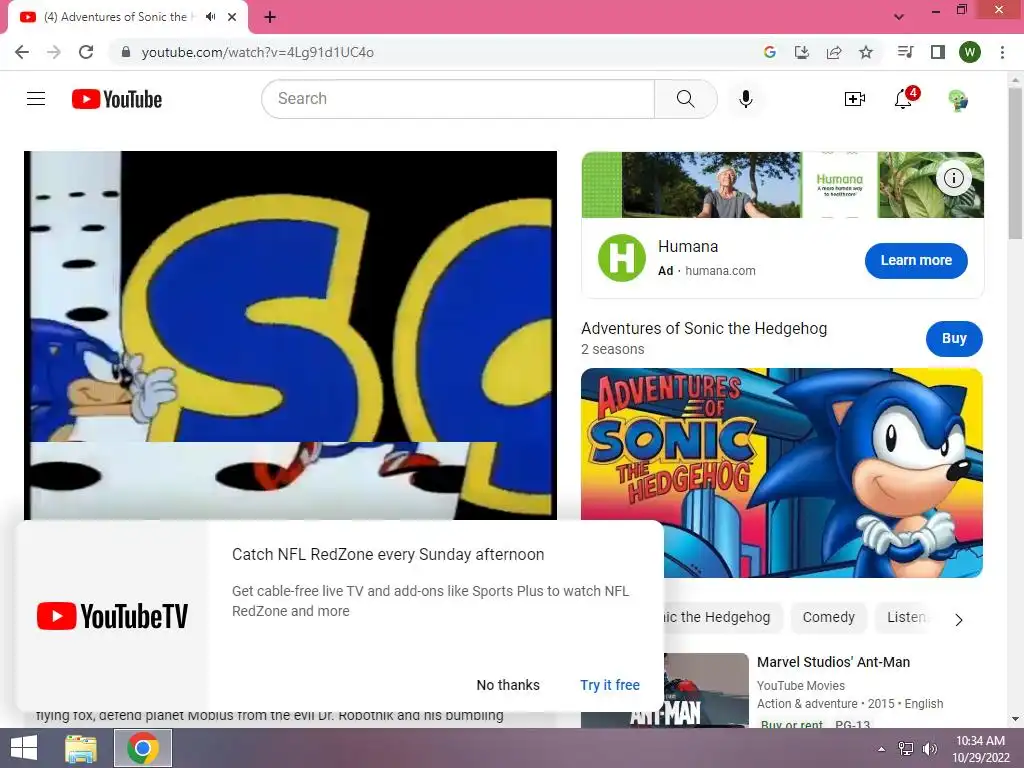Image resolution: width=1024 pixels, height=768 pixels.
Task: Bookmark this tab with star icon
Action: (865, 52)
